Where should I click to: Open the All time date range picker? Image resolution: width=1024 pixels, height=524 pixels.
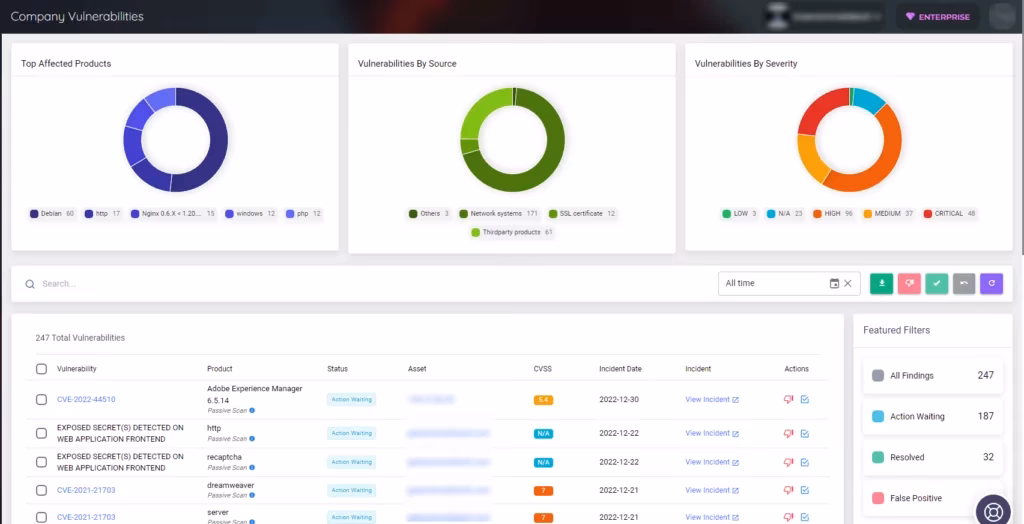coord(774,284)
